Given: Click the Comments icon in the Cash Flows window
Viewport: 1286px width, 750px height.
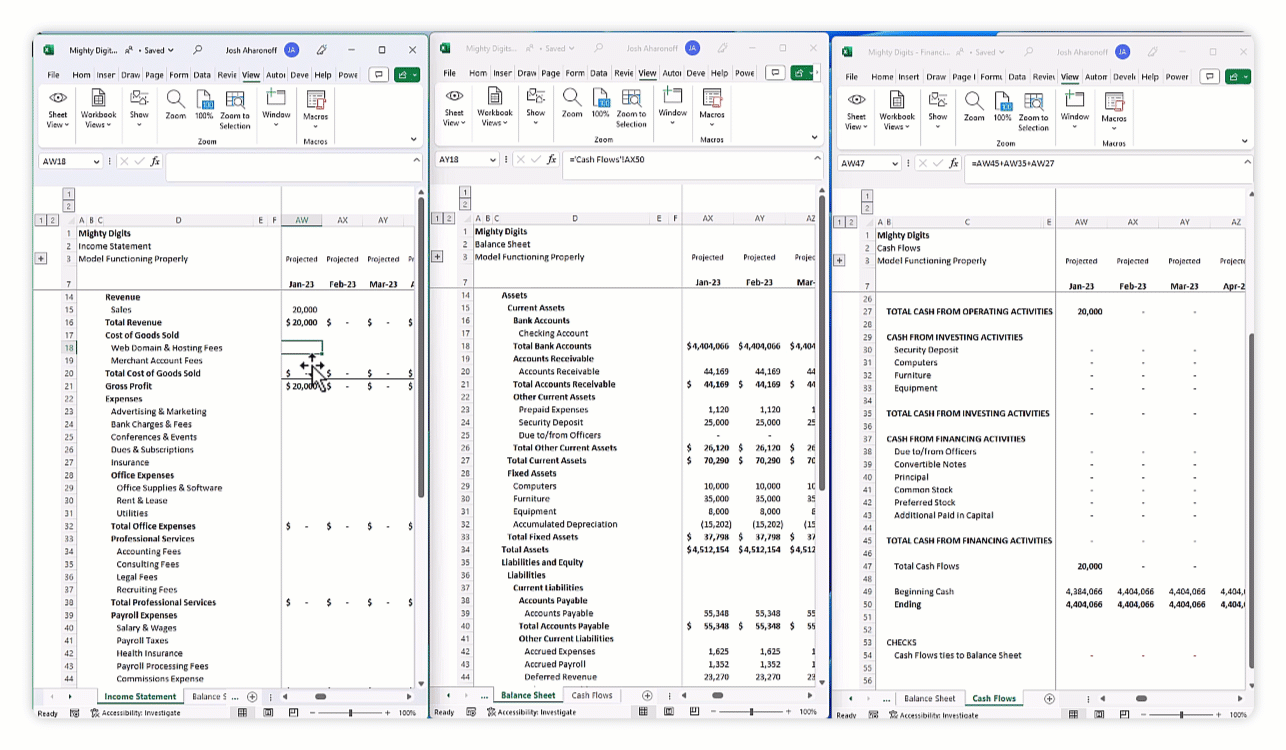Looking at the screenshot, I should click(x=1209, y=76).
